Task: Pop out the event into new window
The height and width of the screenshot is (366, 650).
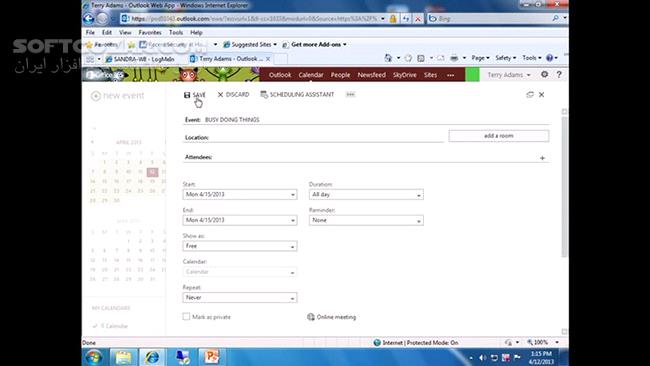Action: pos(530,95)
